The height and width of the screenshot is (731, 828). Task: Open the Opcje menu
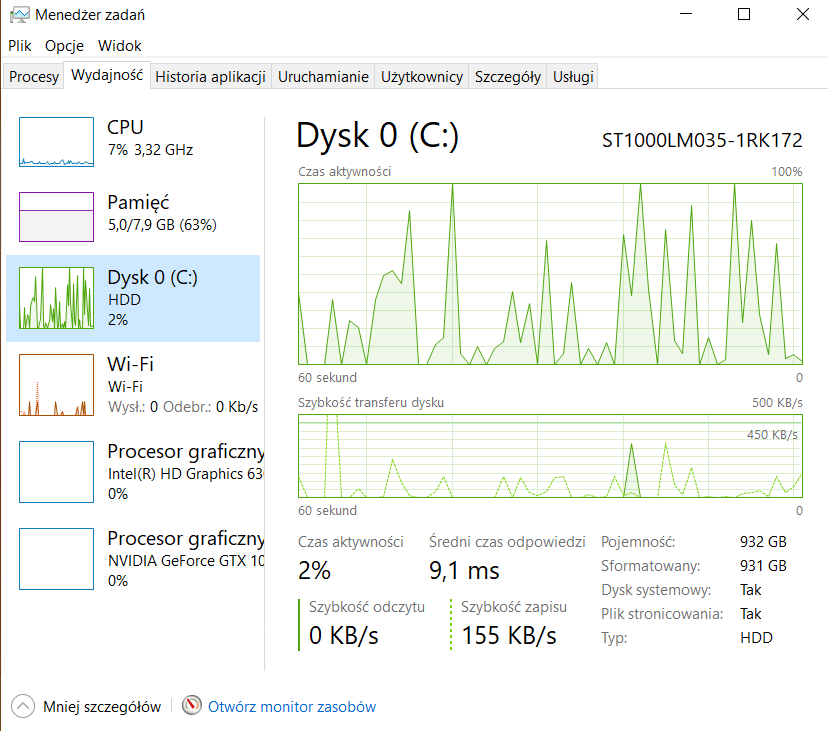point(64,46)
